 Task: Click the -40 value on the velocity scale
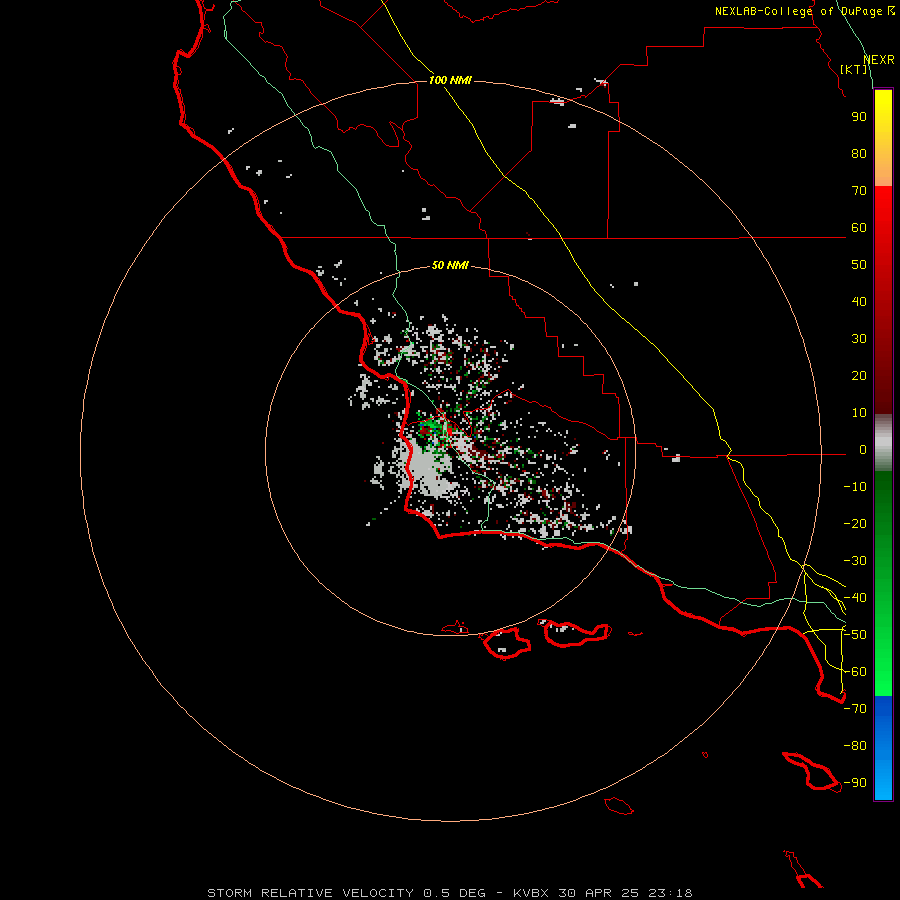855,598
